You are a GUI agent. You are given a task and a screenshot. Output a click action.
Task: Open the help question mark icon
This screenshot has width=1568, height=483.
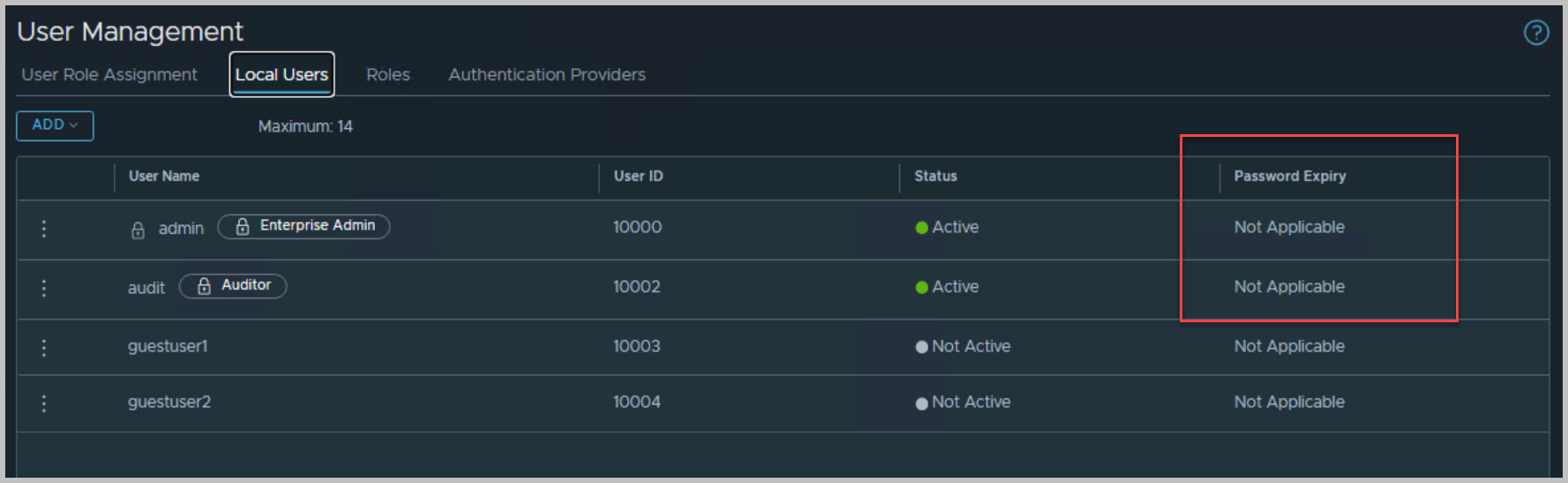1536,33
